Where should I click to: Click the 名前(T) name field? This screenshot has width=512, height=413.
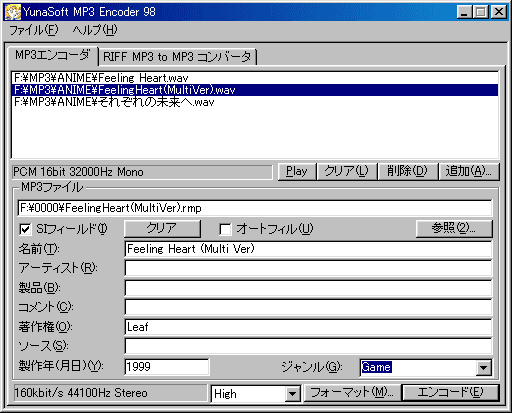[x=308, y=249]
